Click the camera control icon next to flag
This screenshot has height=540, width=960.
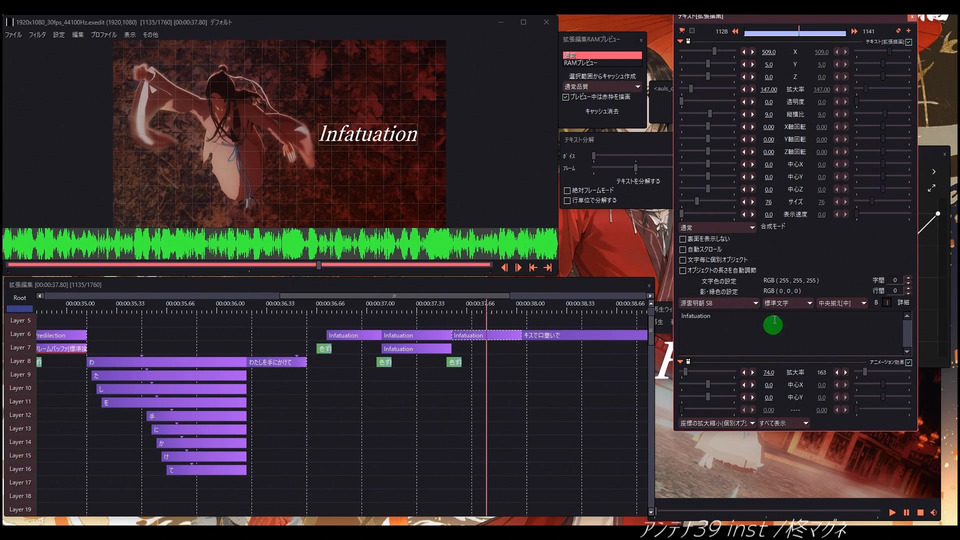[x=692, y=31]
